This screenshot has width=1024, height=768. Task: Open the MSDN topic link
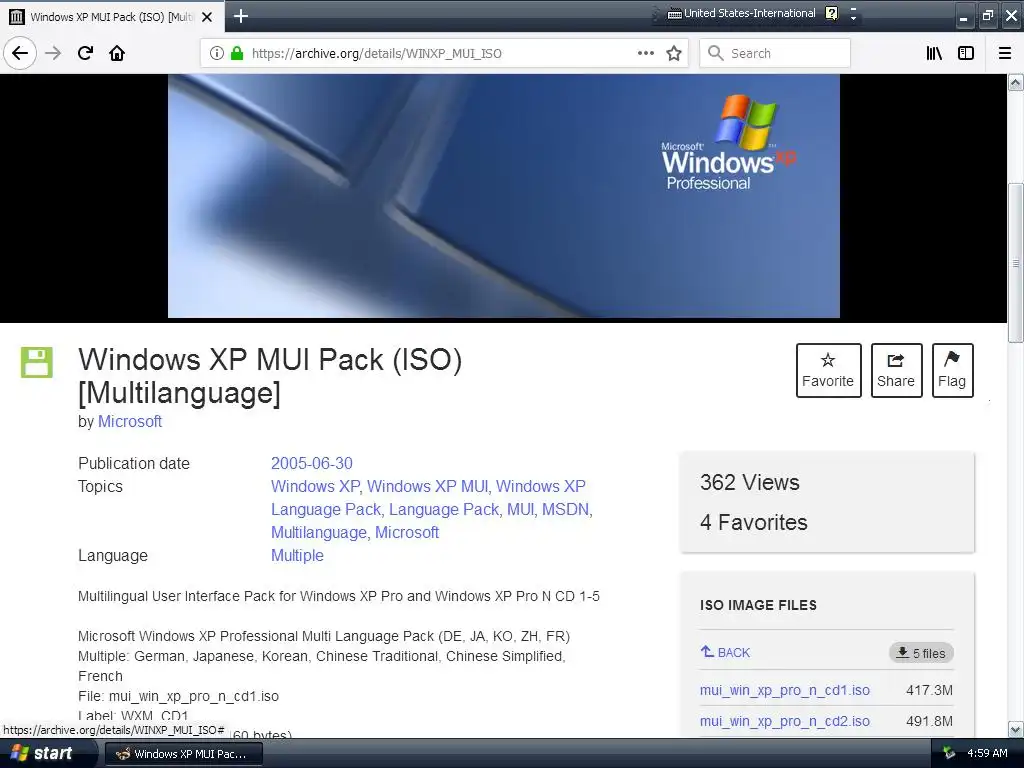[566, 509]
